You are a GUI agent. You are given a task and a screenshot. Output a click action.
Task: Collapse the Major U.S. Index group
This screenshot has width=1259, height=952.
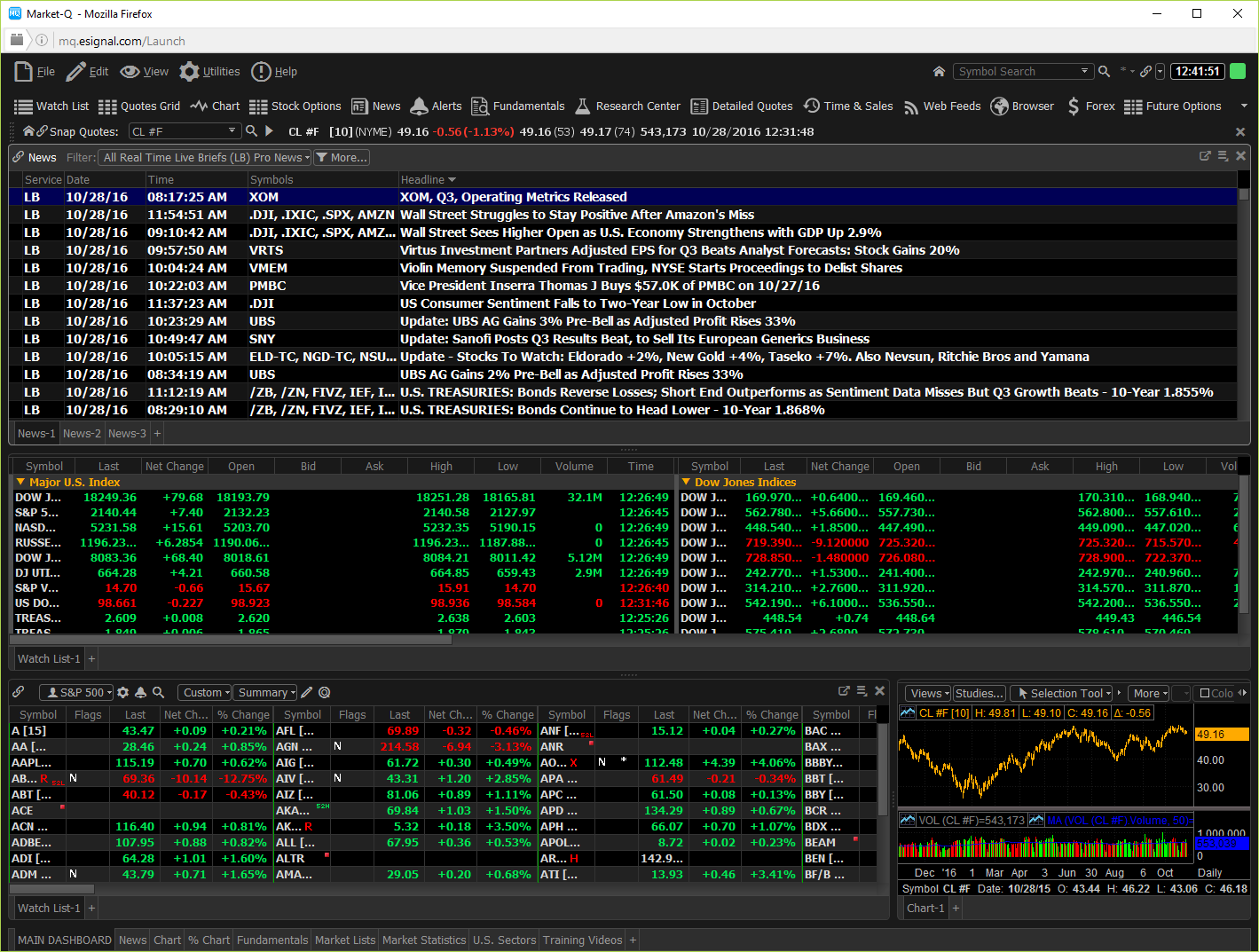coord(20,482)
